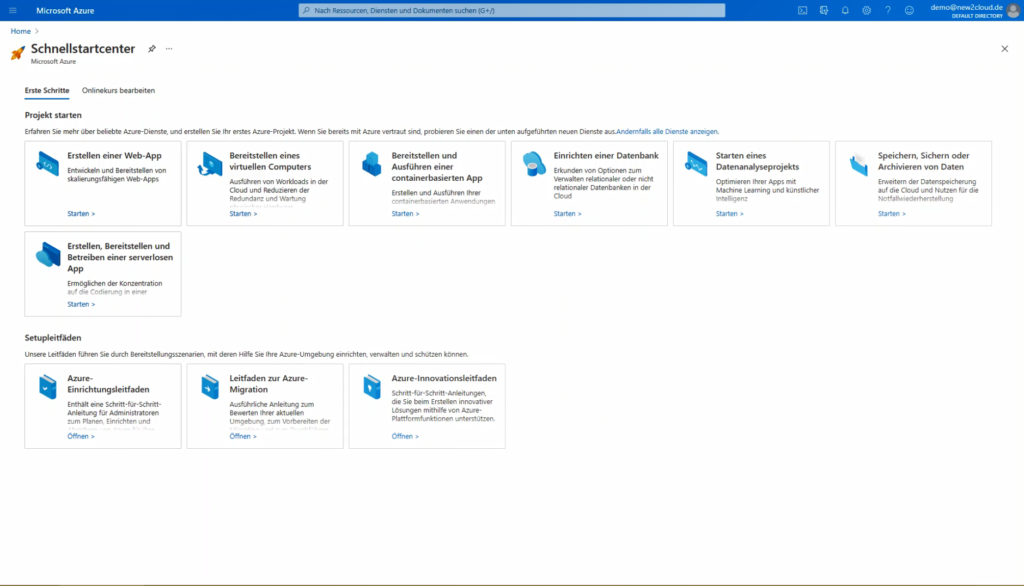The height and width of the screenshot is (586, 1024).
Task: Open the feedback smiley icon
Action: pos(909,10)
